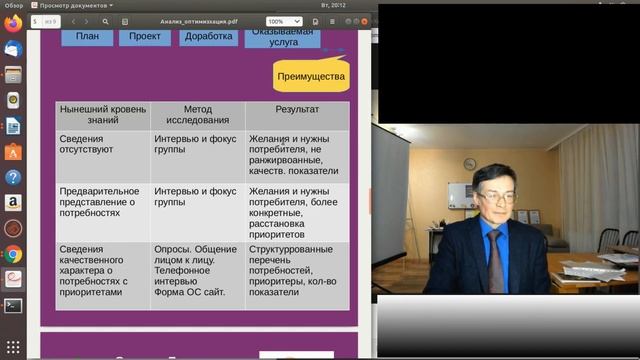Click the Предварительное представление о потребностях cell

(x=103, y=212)
